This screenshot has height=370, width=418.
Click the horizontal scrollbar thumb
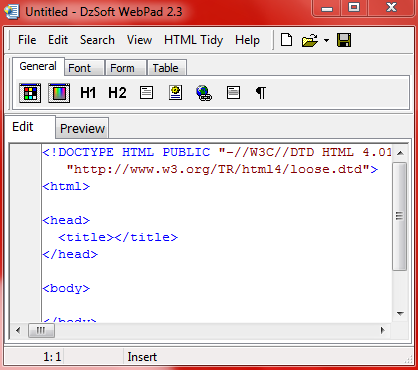(x=41, y=331)
